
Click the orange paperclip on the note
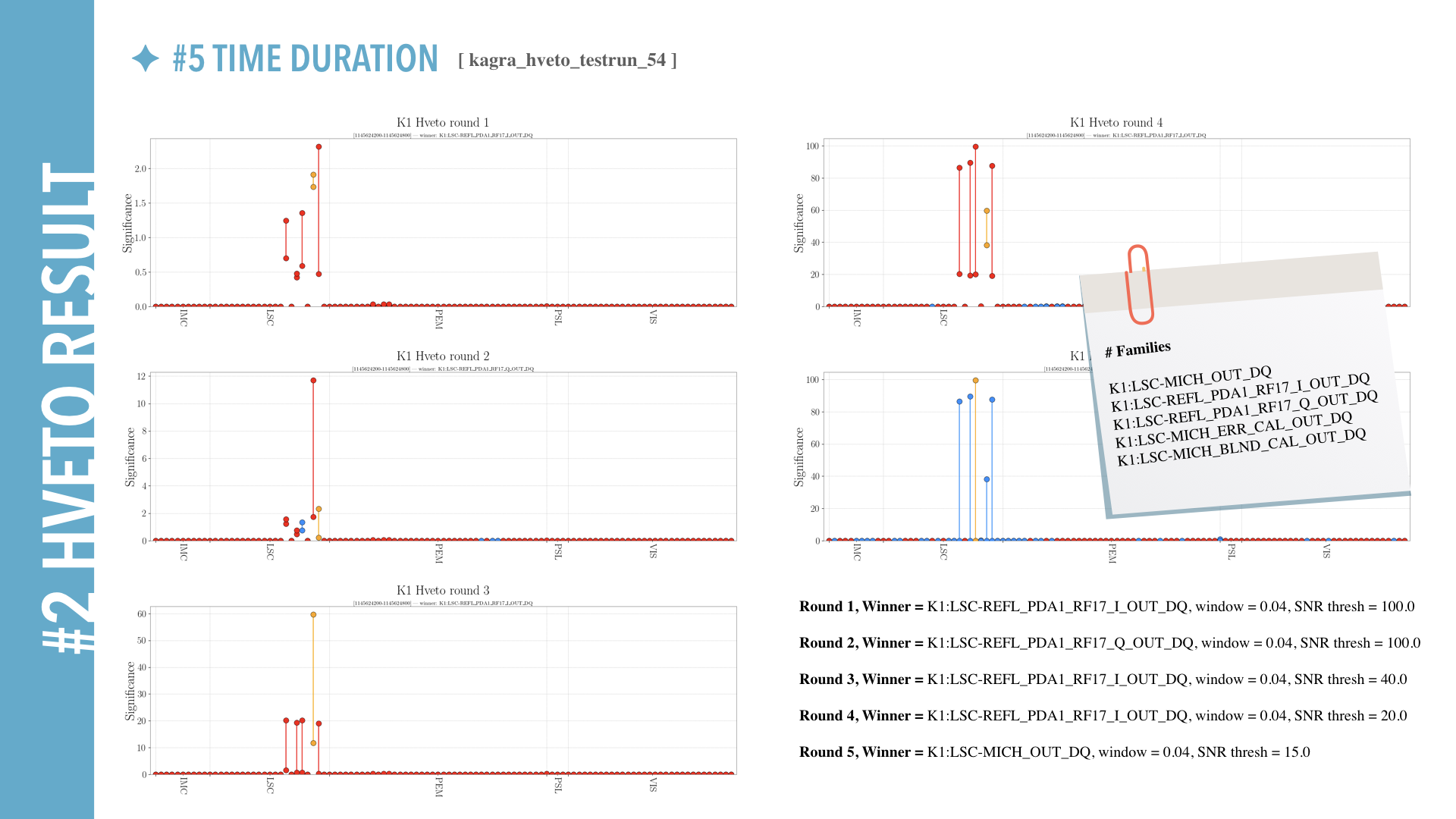[x=1139, y=284]
